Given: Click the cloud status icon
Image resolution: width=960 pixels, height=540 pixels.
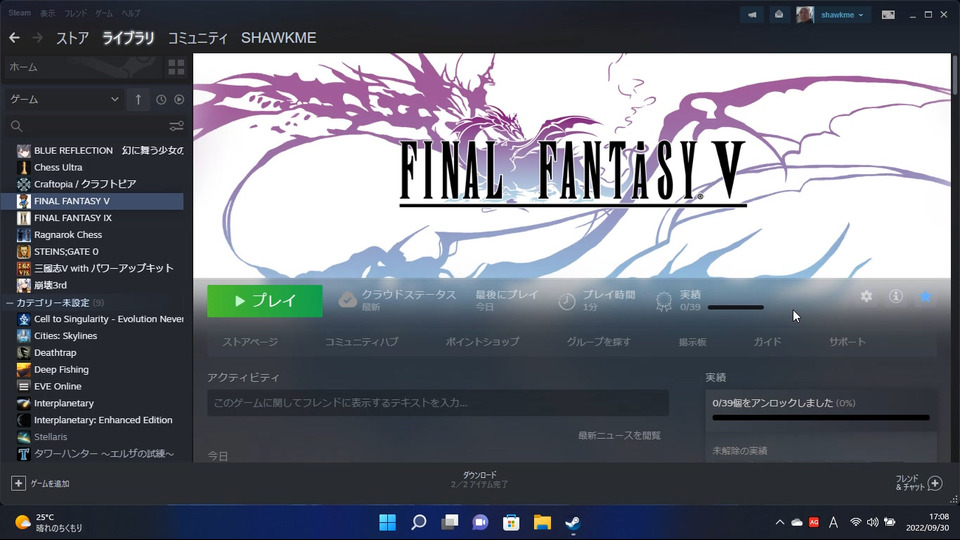Looking at the screenshot, I should [347, 300].
